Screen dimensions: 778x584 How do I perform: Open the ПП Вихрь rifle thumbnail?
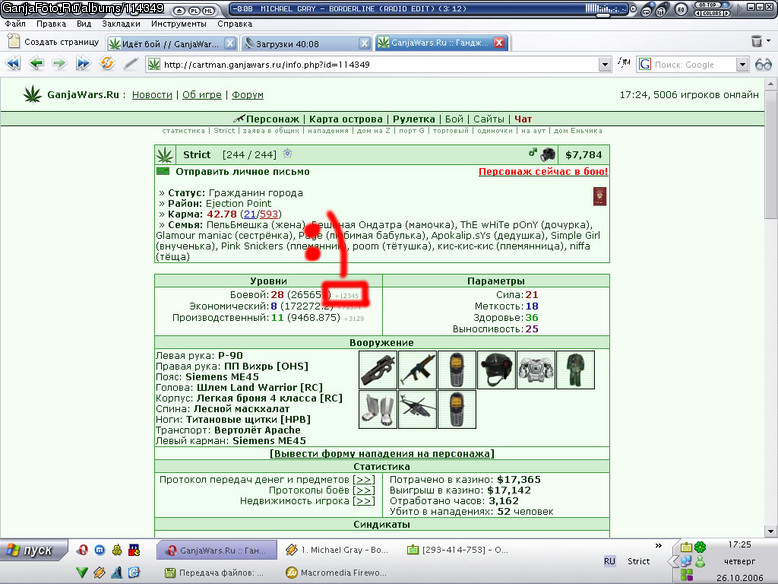coord(417,369)
